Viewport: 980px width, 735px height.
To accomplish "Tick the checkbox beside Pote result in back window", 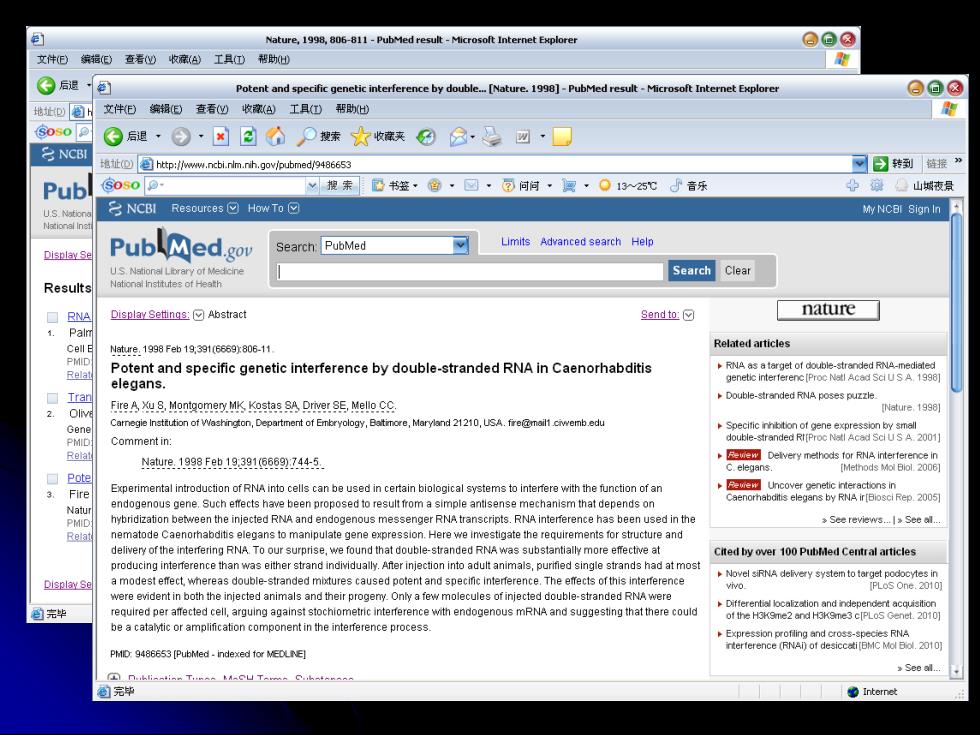I will [52, 479].
